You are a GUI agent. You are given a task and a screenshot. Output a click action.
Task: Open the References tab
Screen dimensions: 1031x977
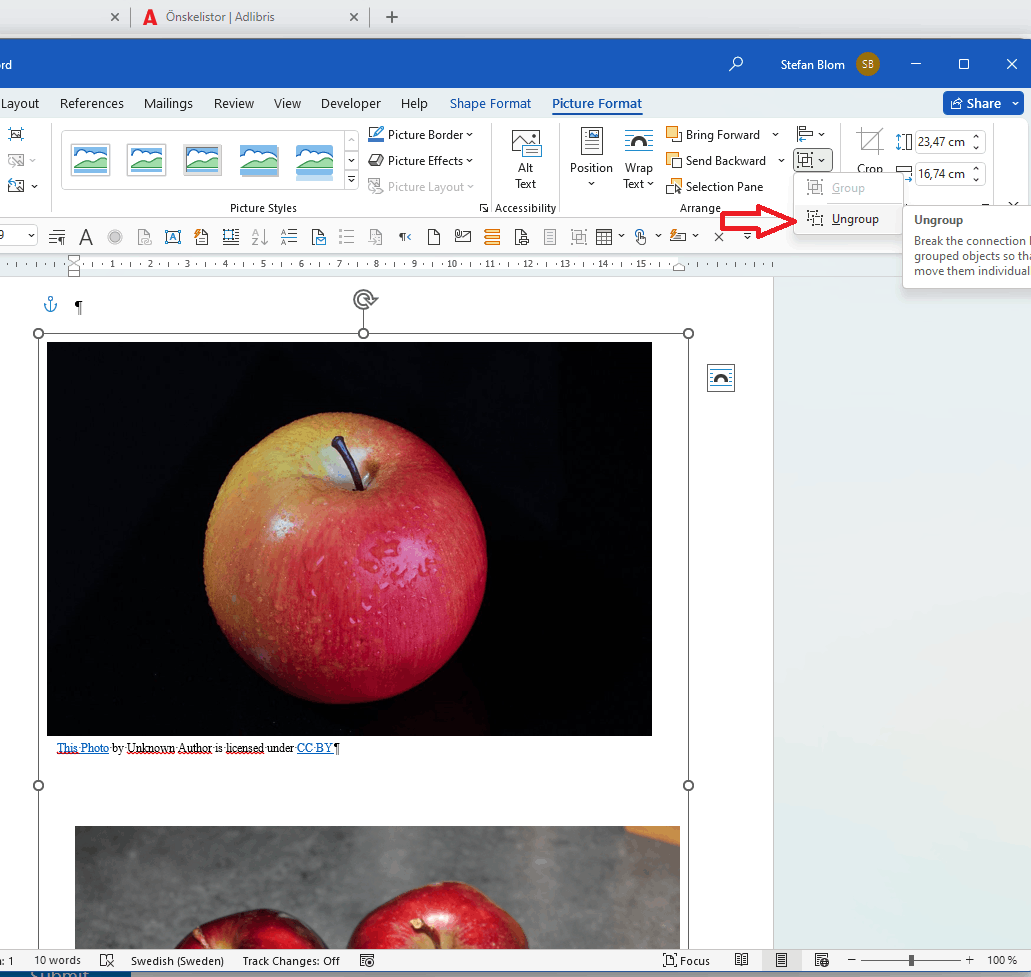coord(91,104)
